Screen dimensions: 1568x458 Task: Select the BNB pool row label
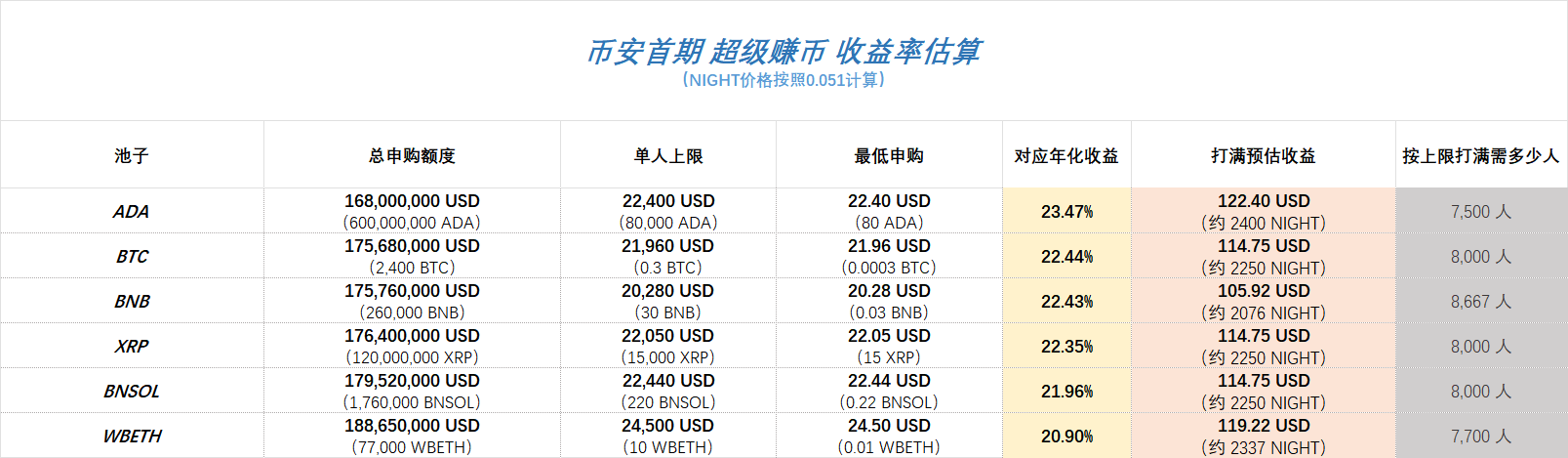click(132, 302)
